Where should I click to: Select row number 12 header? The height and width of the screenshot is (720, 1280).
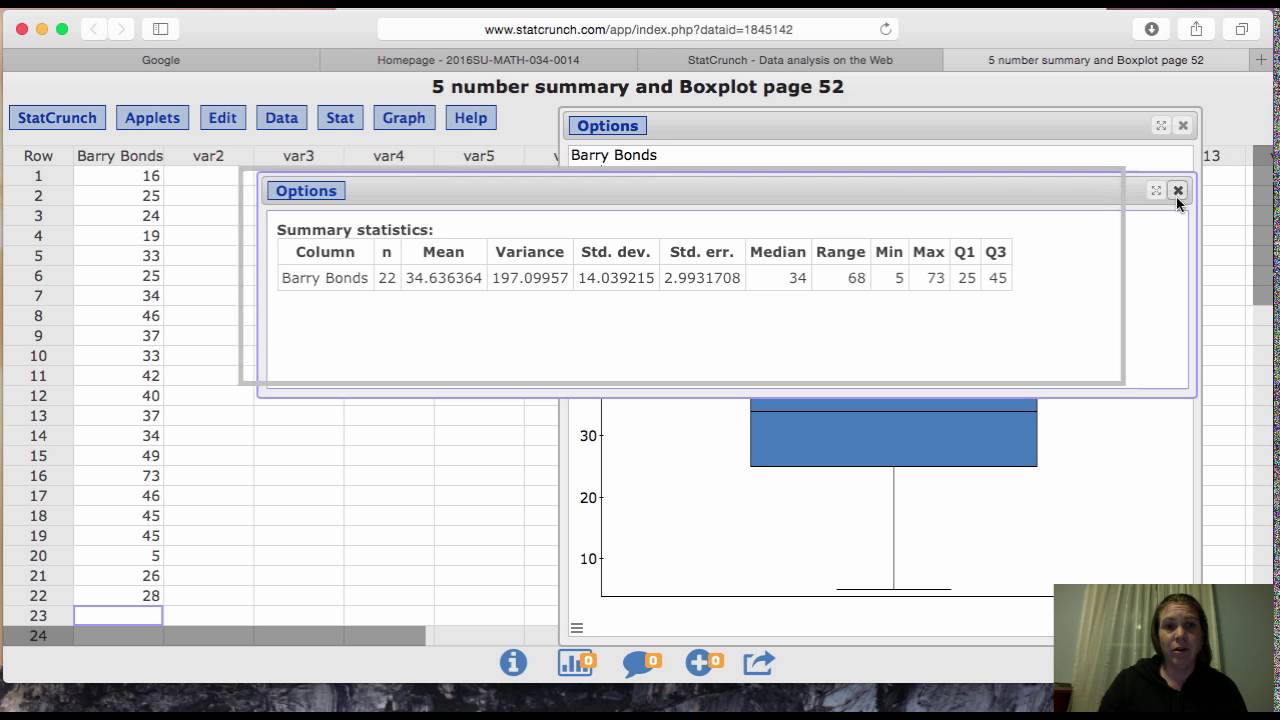(x=38, y=396)
